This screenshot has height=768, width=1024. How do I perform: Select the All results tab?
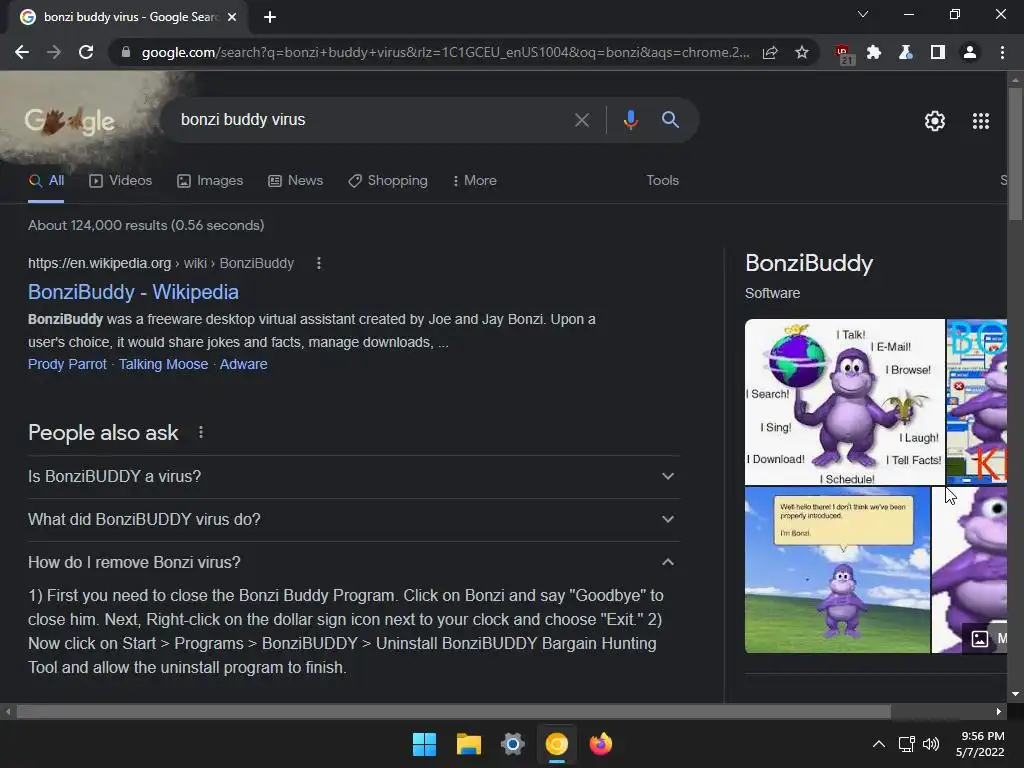tap(46, 181)
